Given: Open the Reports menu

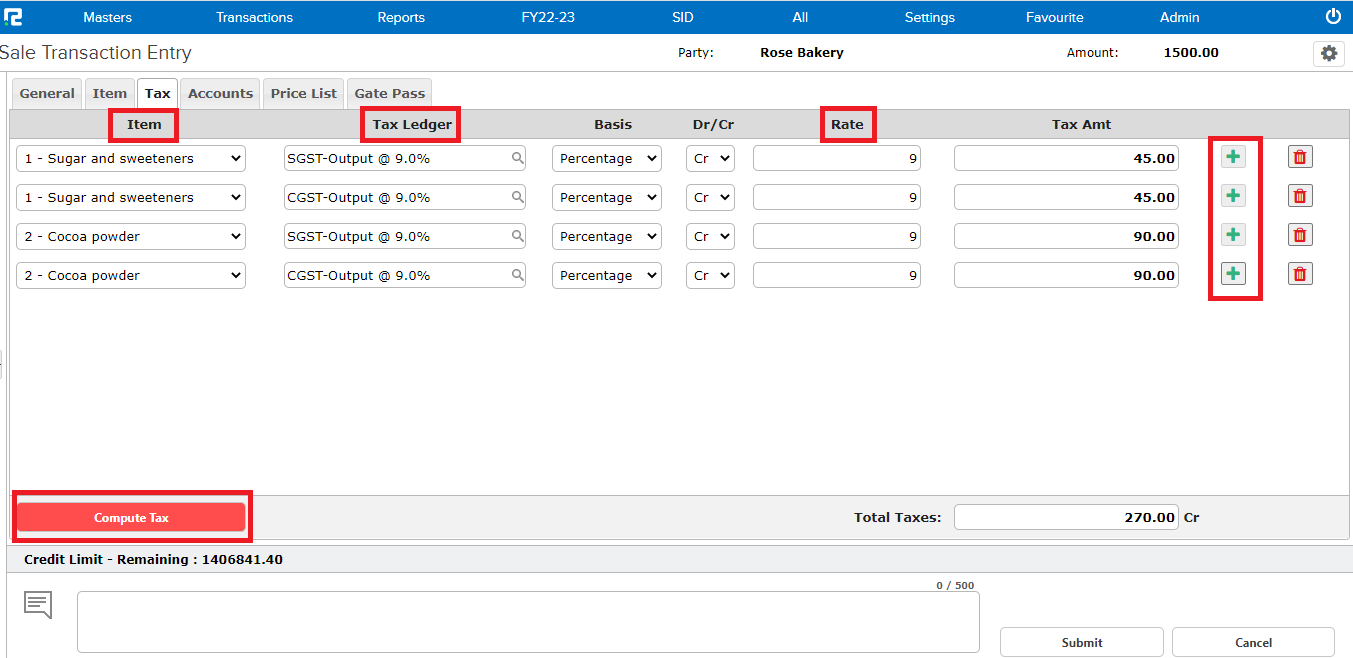Looking at the screenshot, I should coord(401,17).
